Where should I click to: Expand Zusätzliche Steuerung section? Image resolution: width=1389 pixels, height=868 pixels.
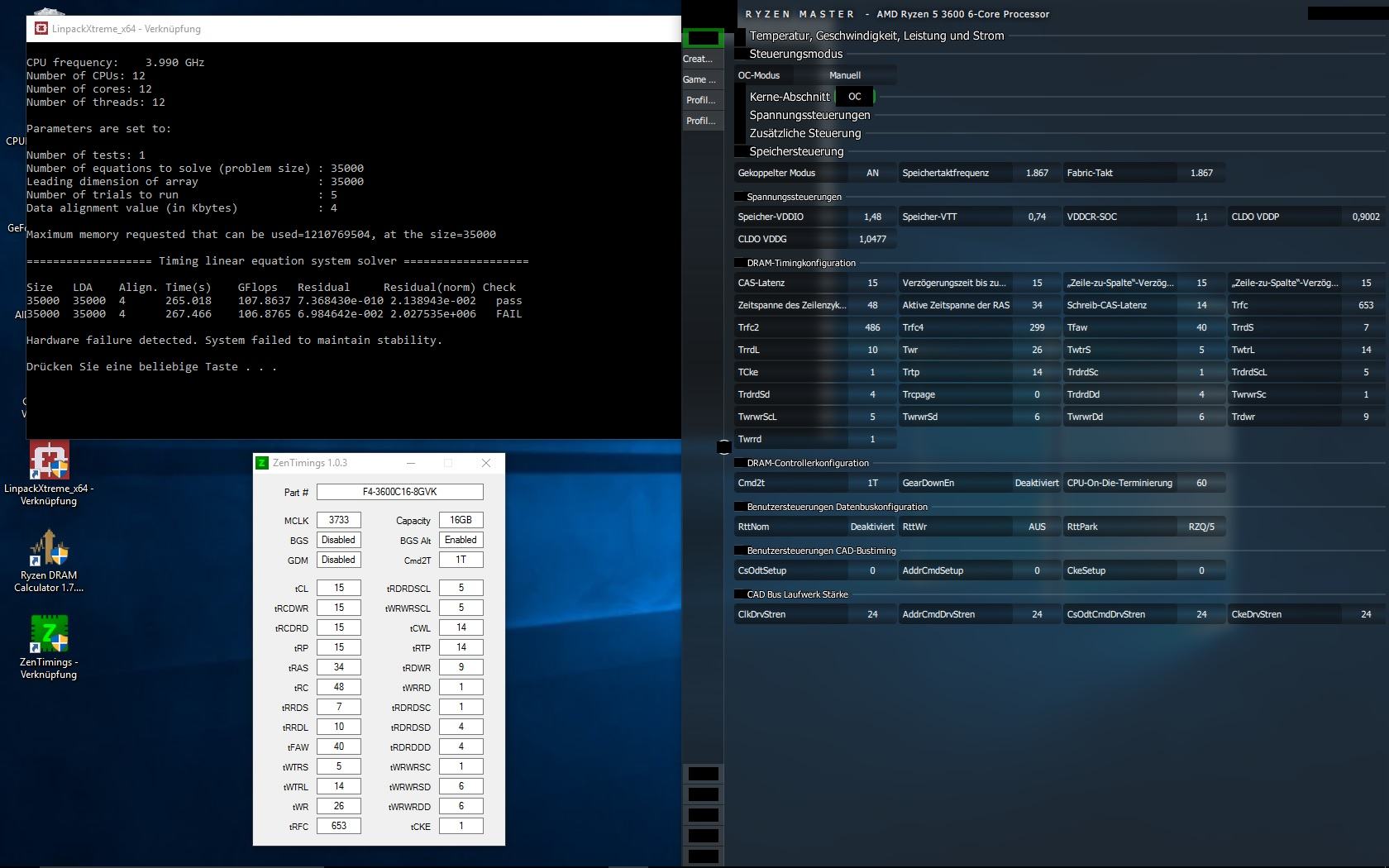804,133
